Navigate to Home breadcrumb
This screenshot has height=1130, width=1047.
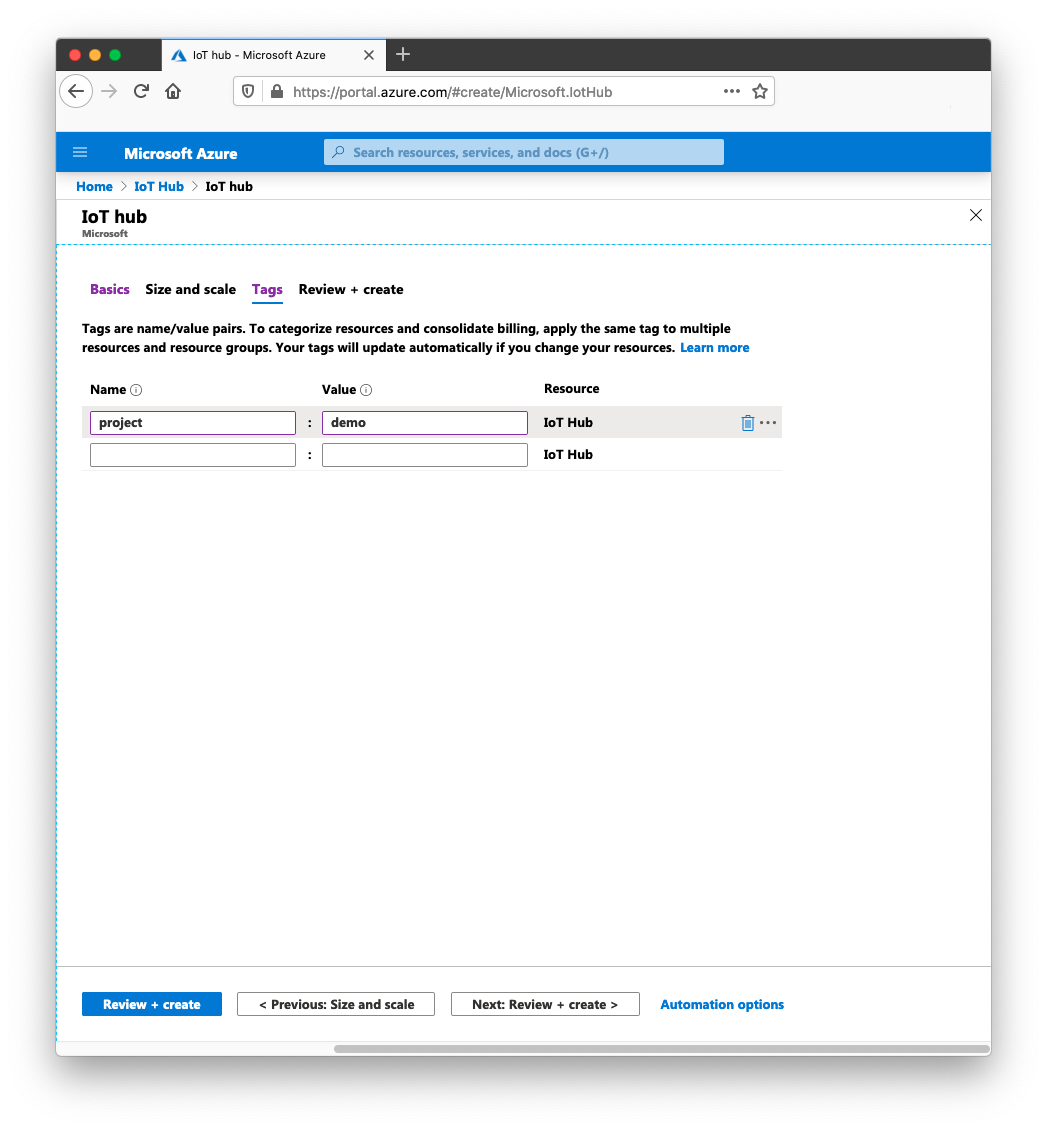click(94, 186)
